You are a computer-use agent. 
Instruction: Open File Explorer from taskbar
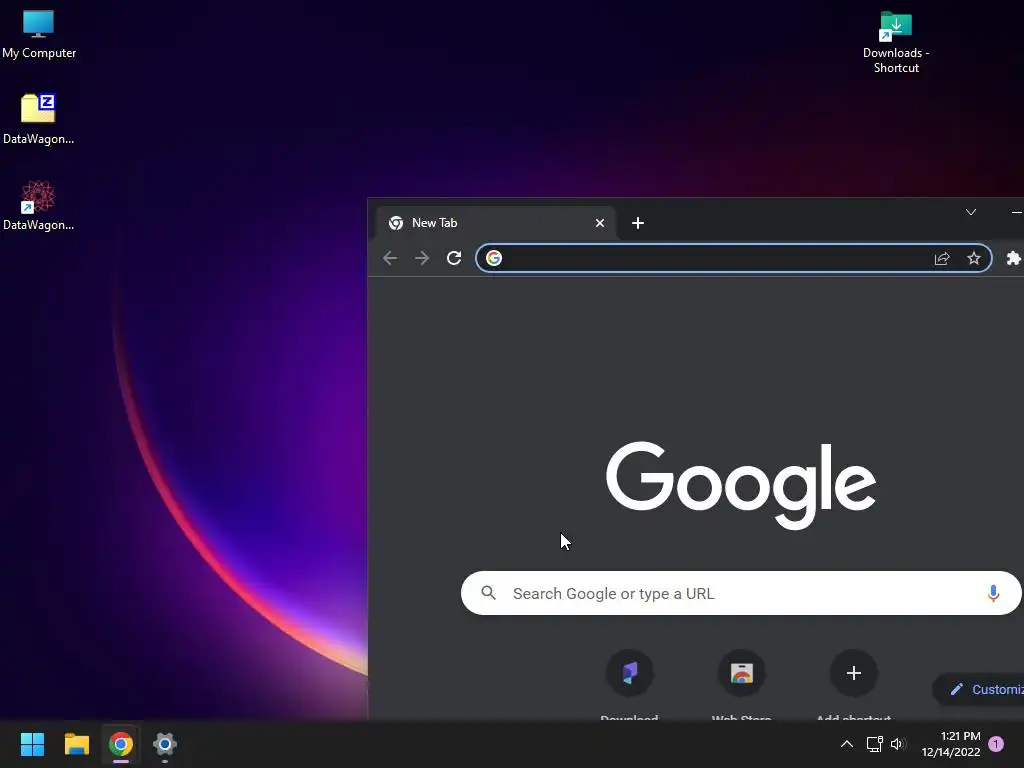click(76, 744)
